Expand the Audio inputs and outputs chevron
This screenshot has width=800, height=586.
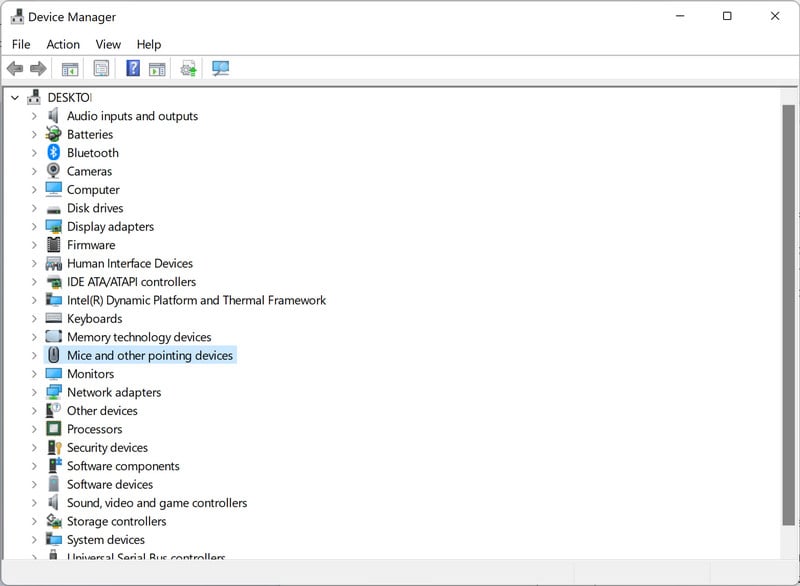(34, 116)
